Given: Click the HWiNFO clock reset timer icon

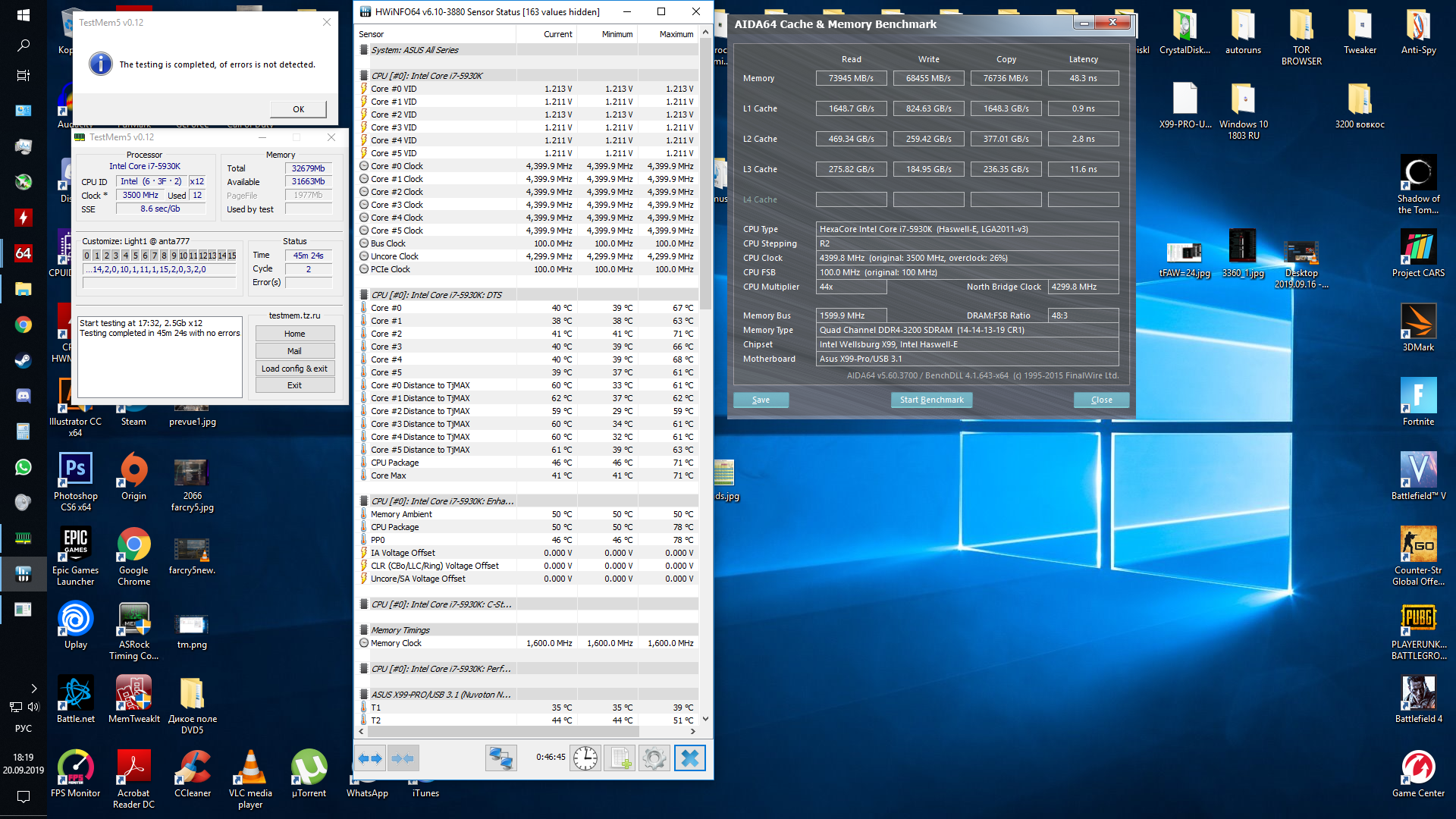Looking at the screenshot, I should point(585,758).
